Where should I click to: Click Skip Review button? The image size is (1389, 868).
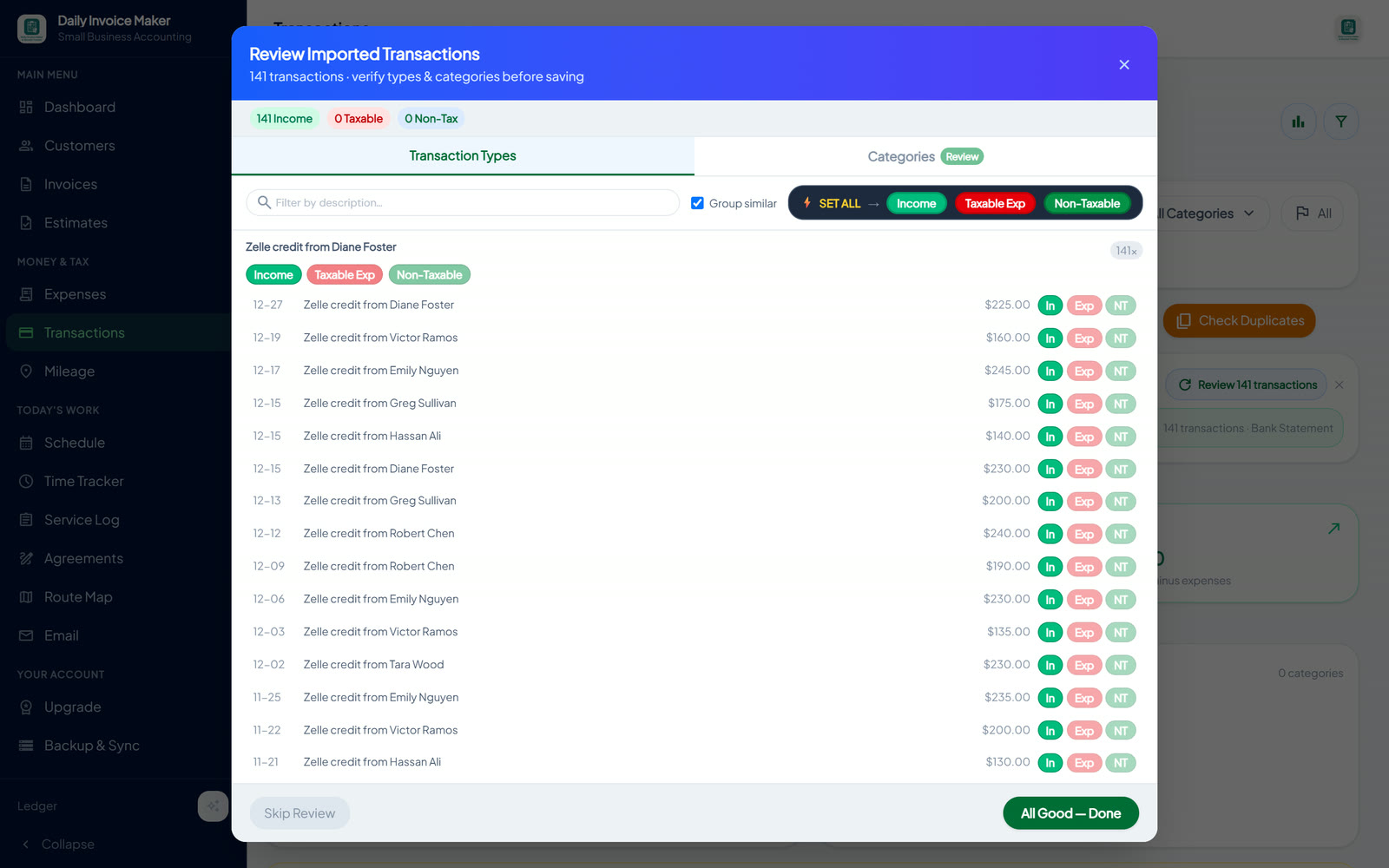click(300, 813)
